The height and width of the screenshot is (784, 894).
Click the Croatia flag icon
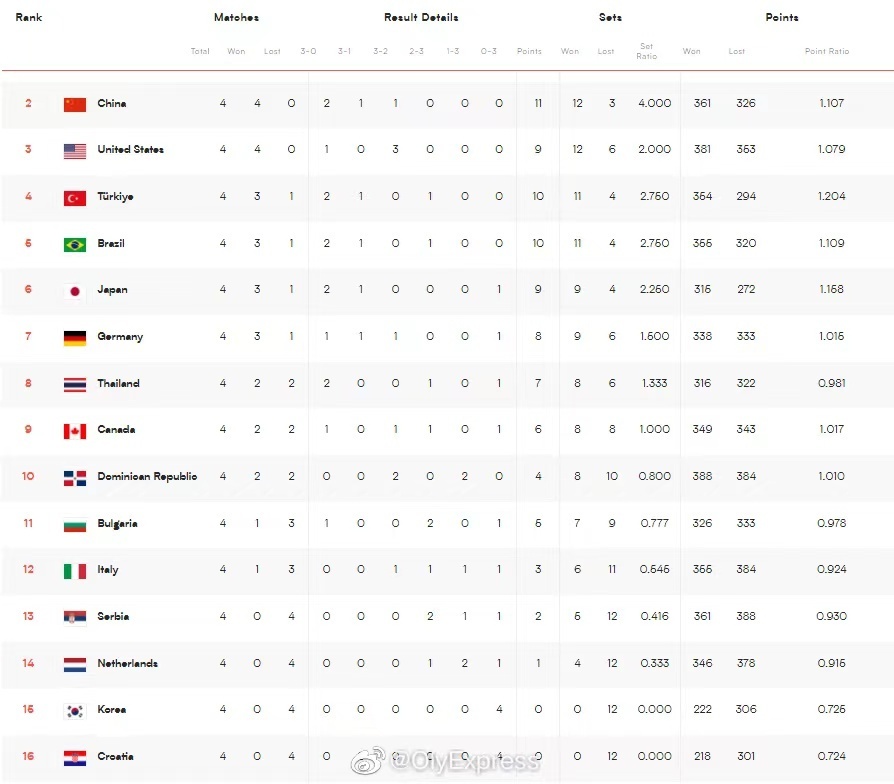75,758
